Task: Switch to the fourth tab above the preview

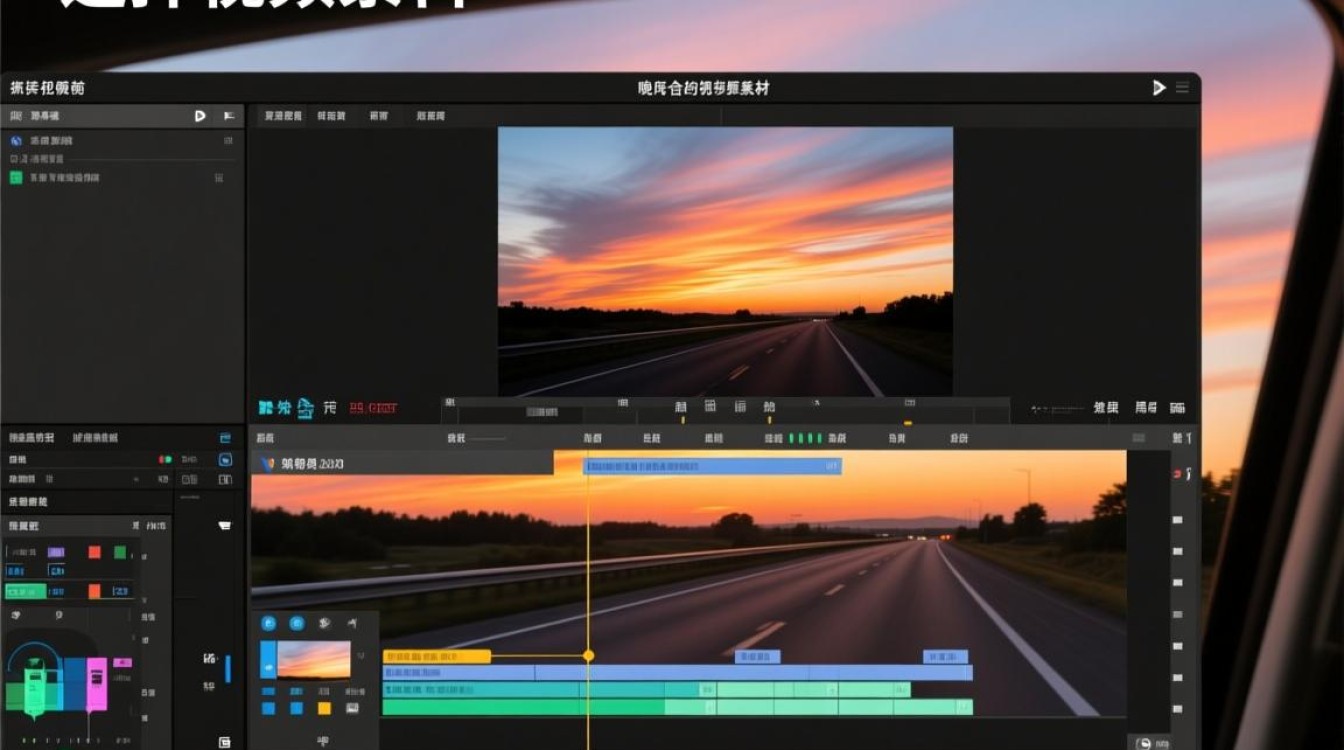Action: coord(431,116)
